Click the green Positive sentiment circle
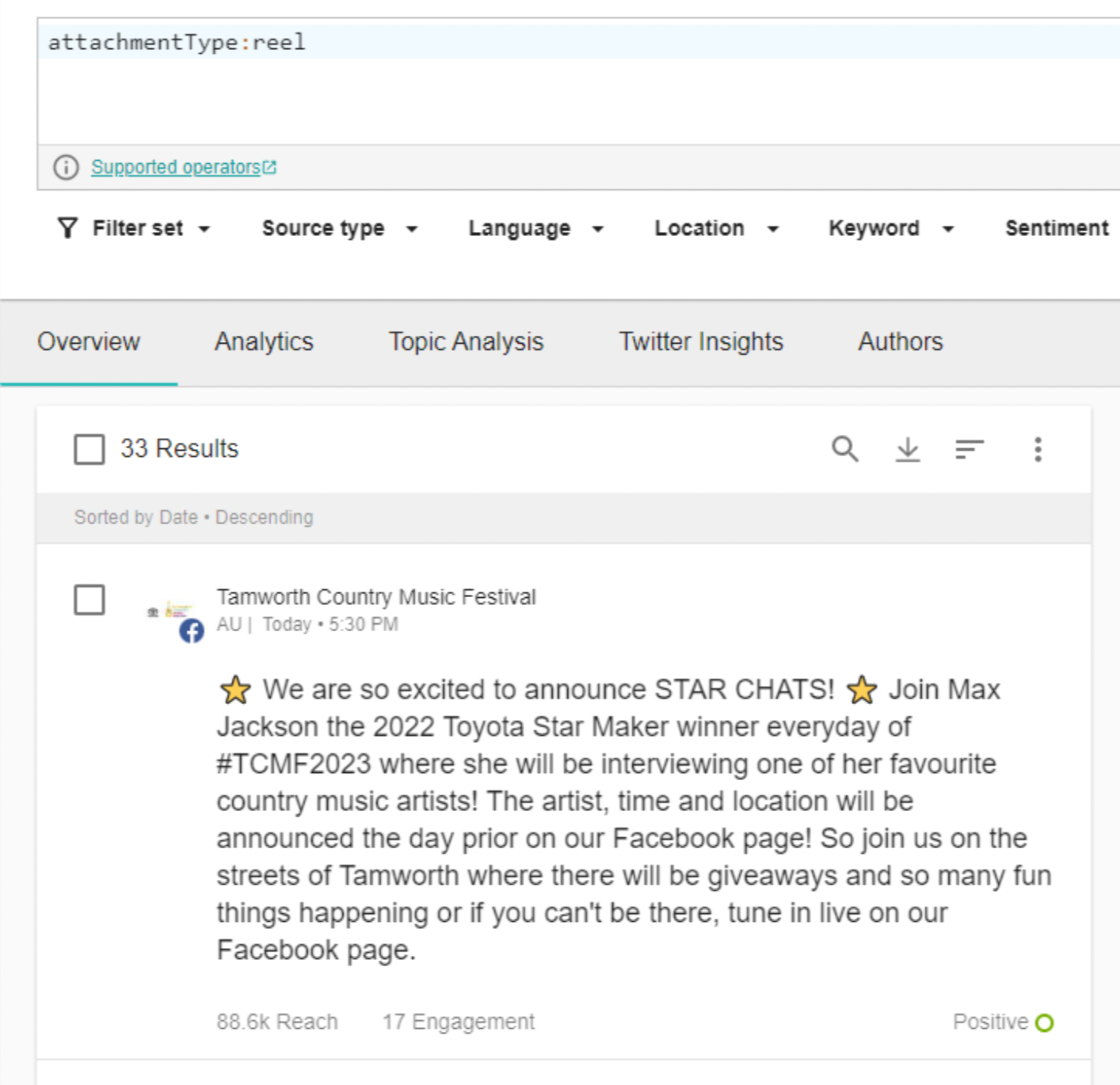Viewport: 1120px width, 1085px height. [1045, 1022]
